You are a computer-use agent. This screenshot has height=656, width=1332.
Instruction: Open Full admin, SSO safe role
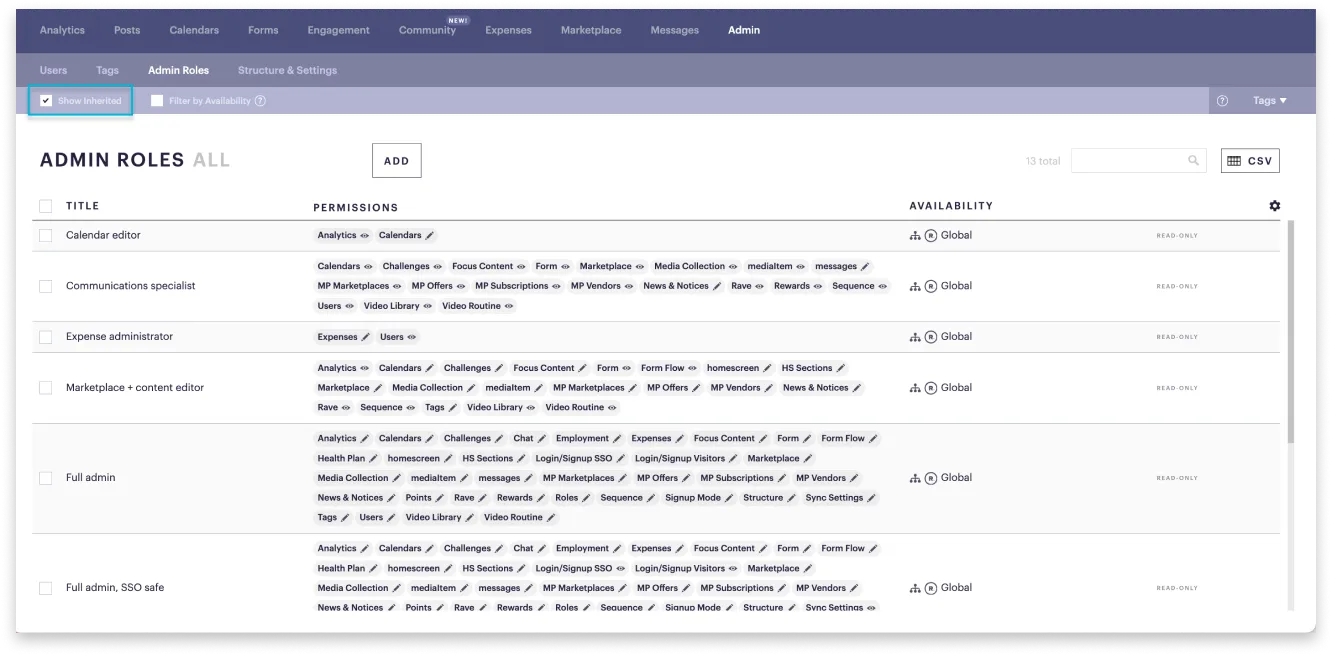115,588
